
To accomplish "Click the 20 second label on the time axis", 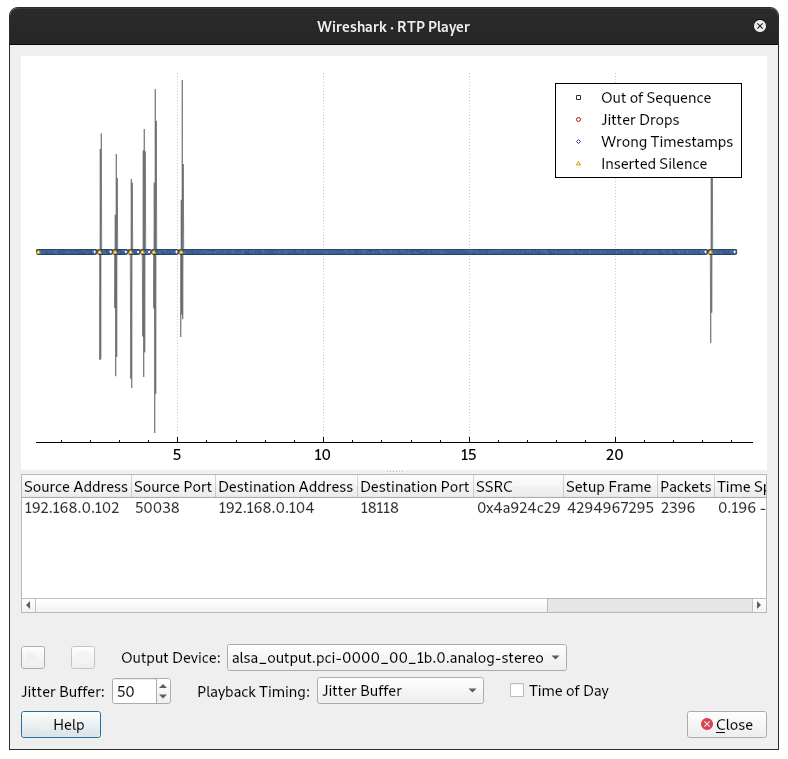I will (x=615, y=455).
